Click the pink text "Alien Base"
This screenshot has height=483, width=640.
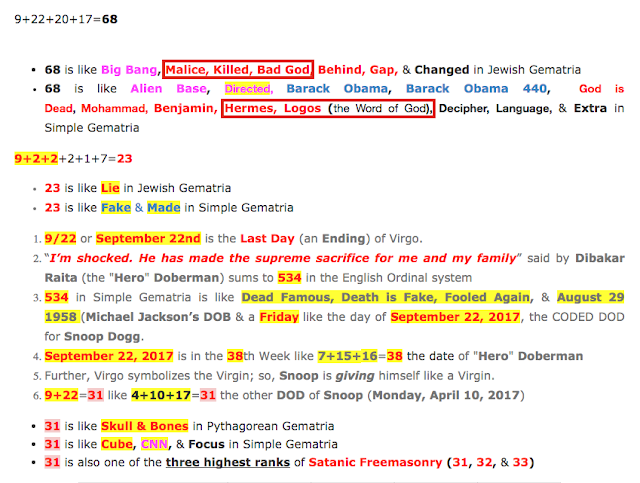click(169, 89)
